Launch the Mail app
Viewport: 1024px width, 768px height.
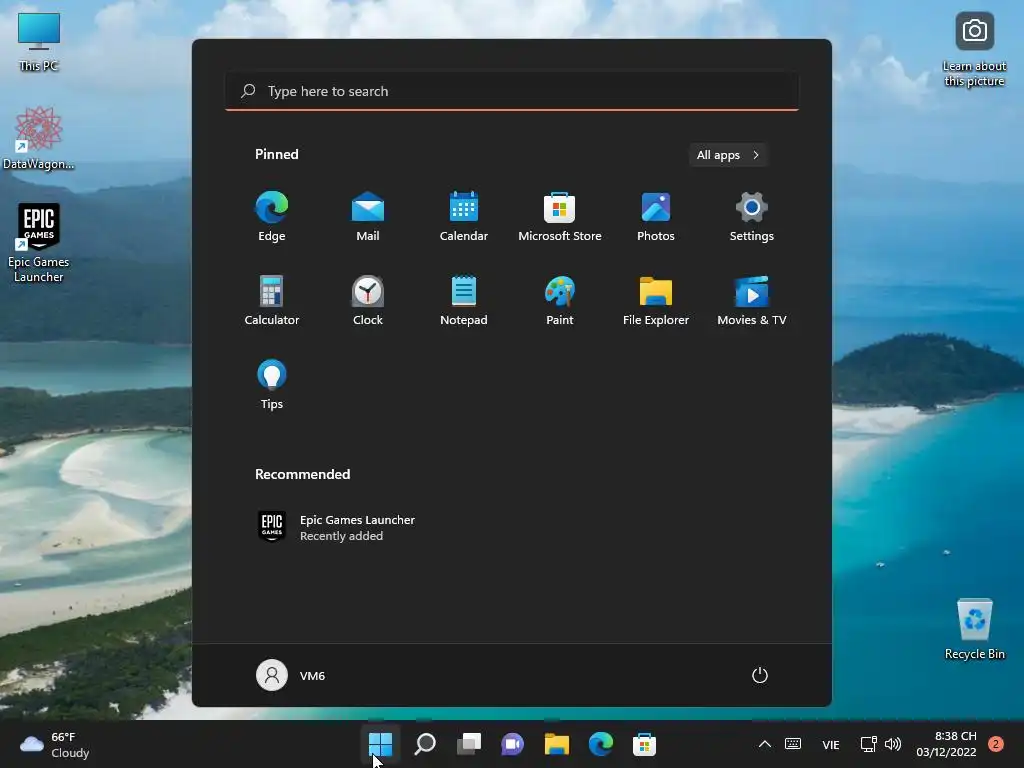pyautogui.click(x=368, y=217)
